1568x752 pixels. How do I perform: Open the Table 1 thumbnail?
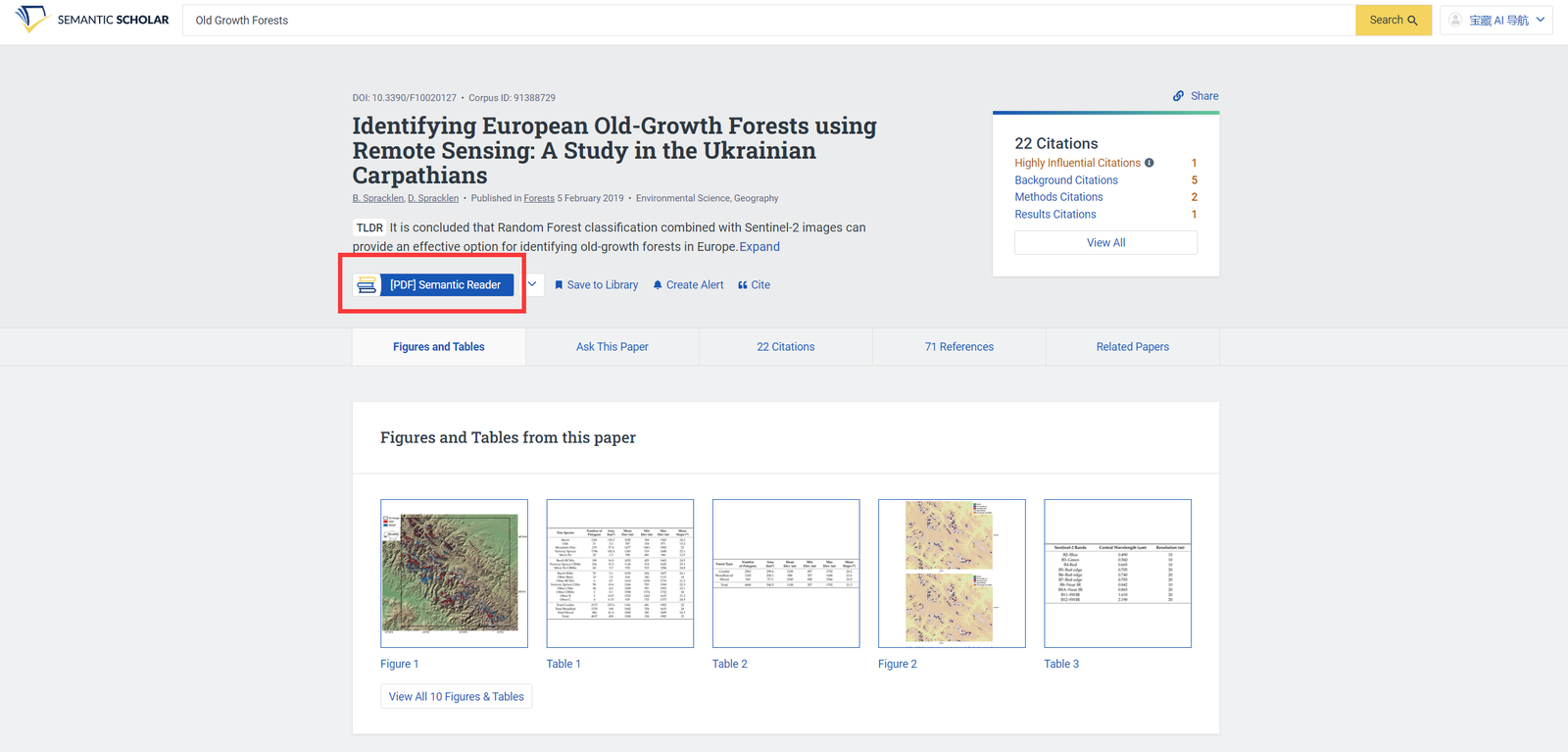(x=620, y=574)
